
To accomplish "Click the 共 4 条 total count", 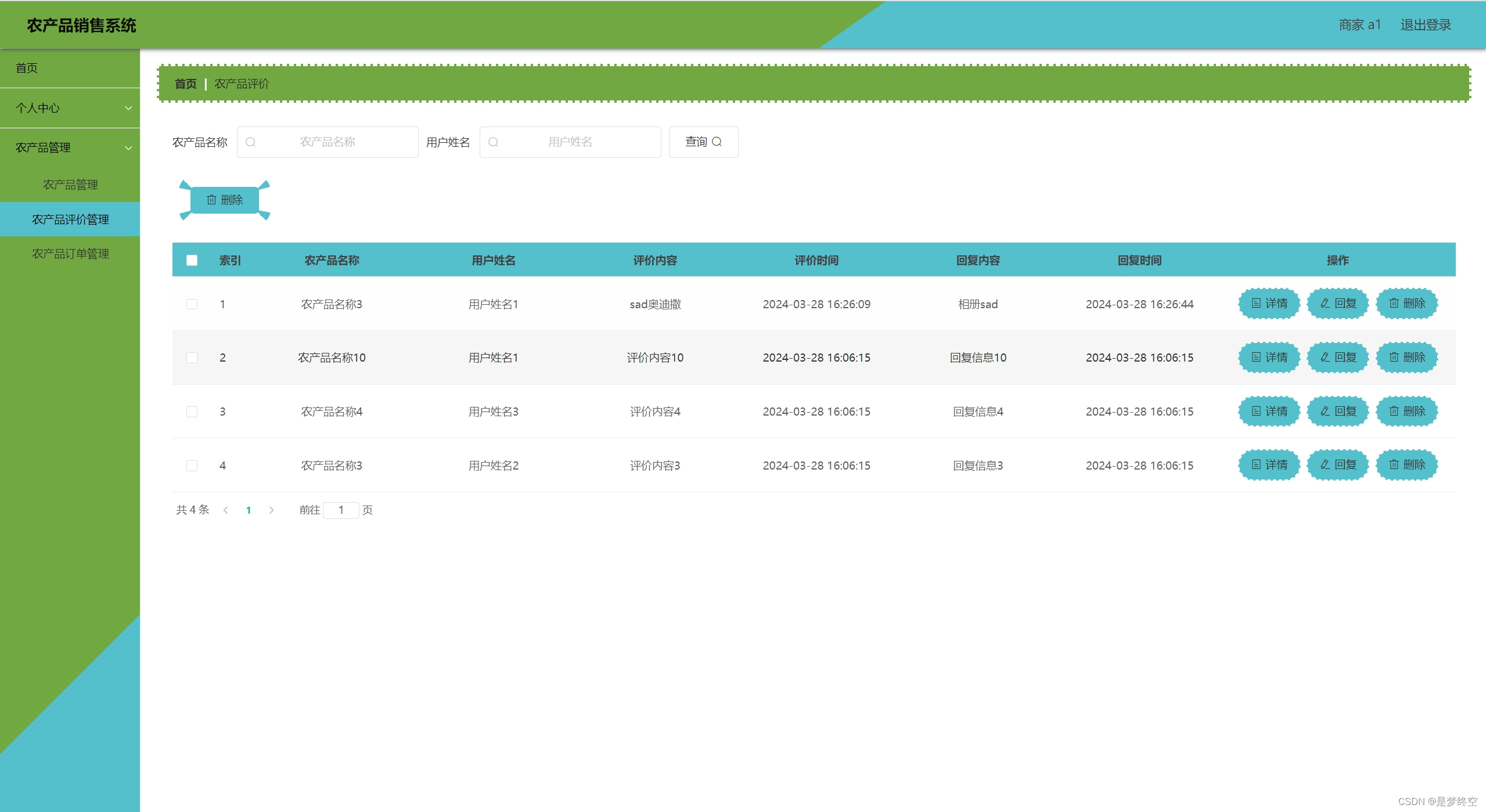I will pos(193,510).
